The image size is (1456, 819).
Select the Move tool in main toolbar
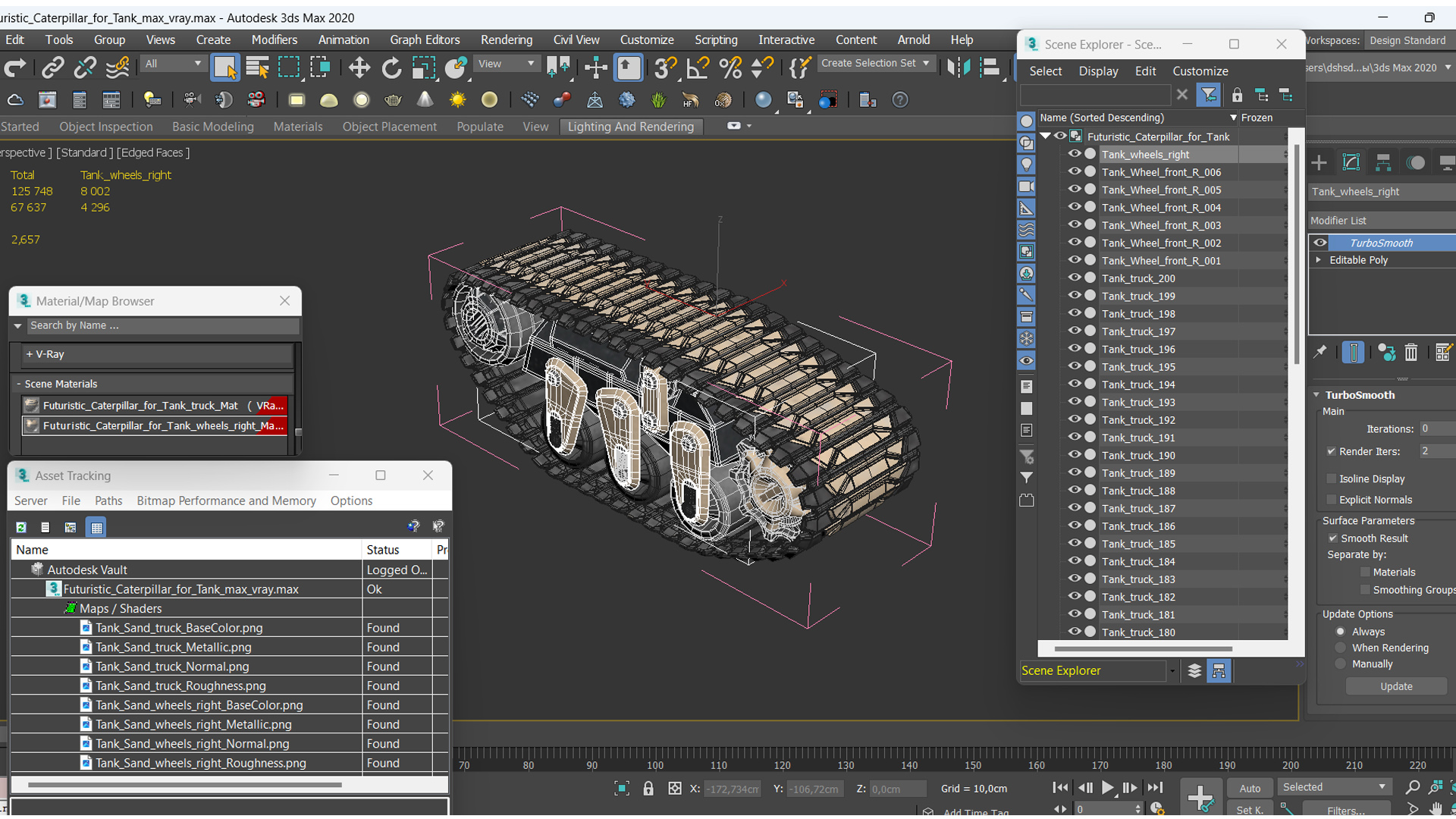[x=359, y=67]
